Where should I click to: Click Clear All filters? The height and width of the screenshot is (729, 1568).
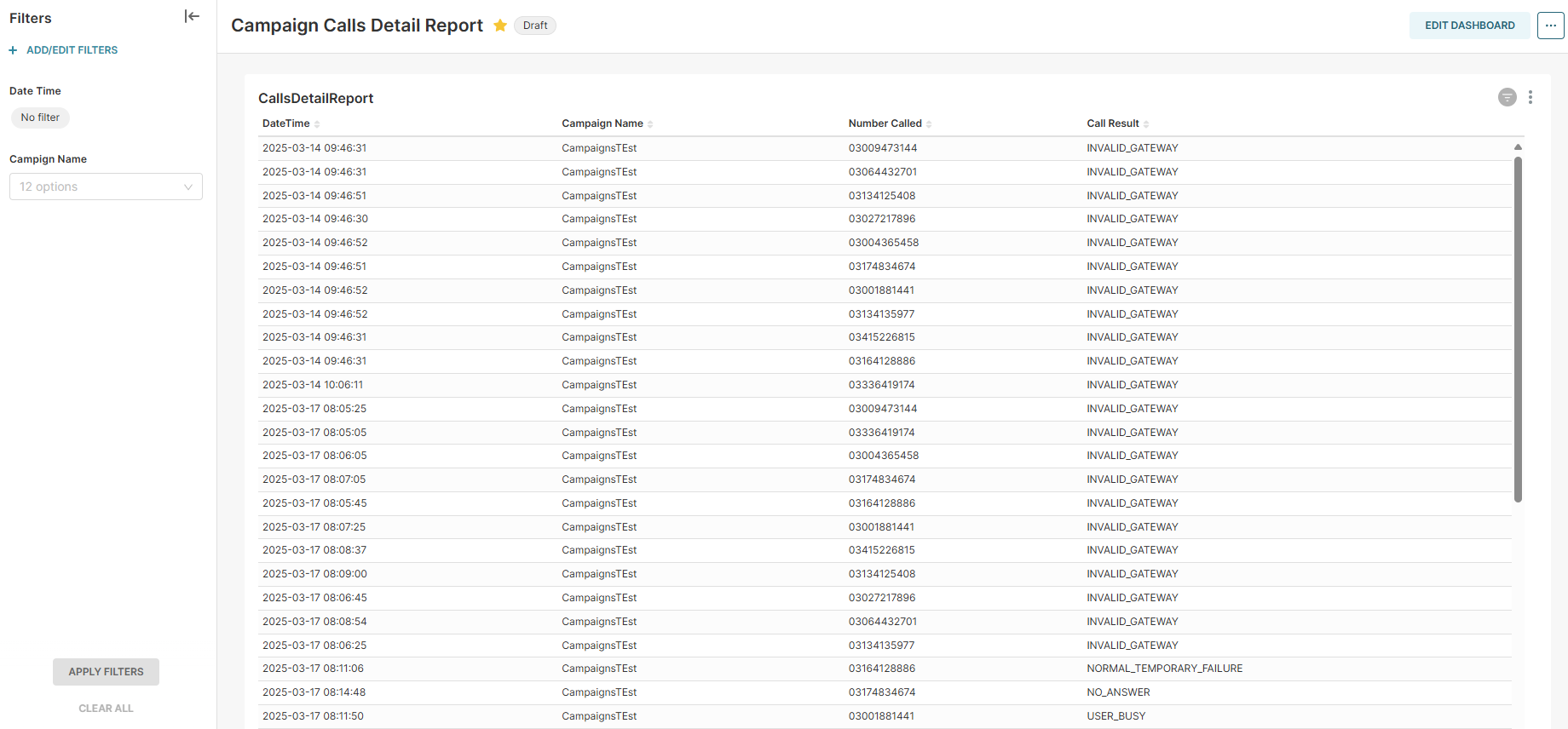click(106, 709)
